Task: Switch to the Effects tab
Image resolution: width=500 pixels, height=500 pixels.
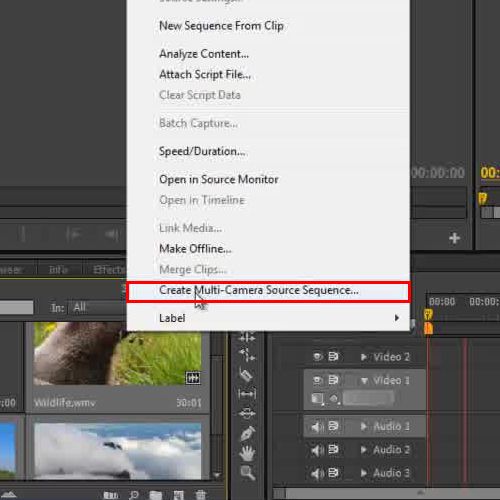Action: click(106, 269)
